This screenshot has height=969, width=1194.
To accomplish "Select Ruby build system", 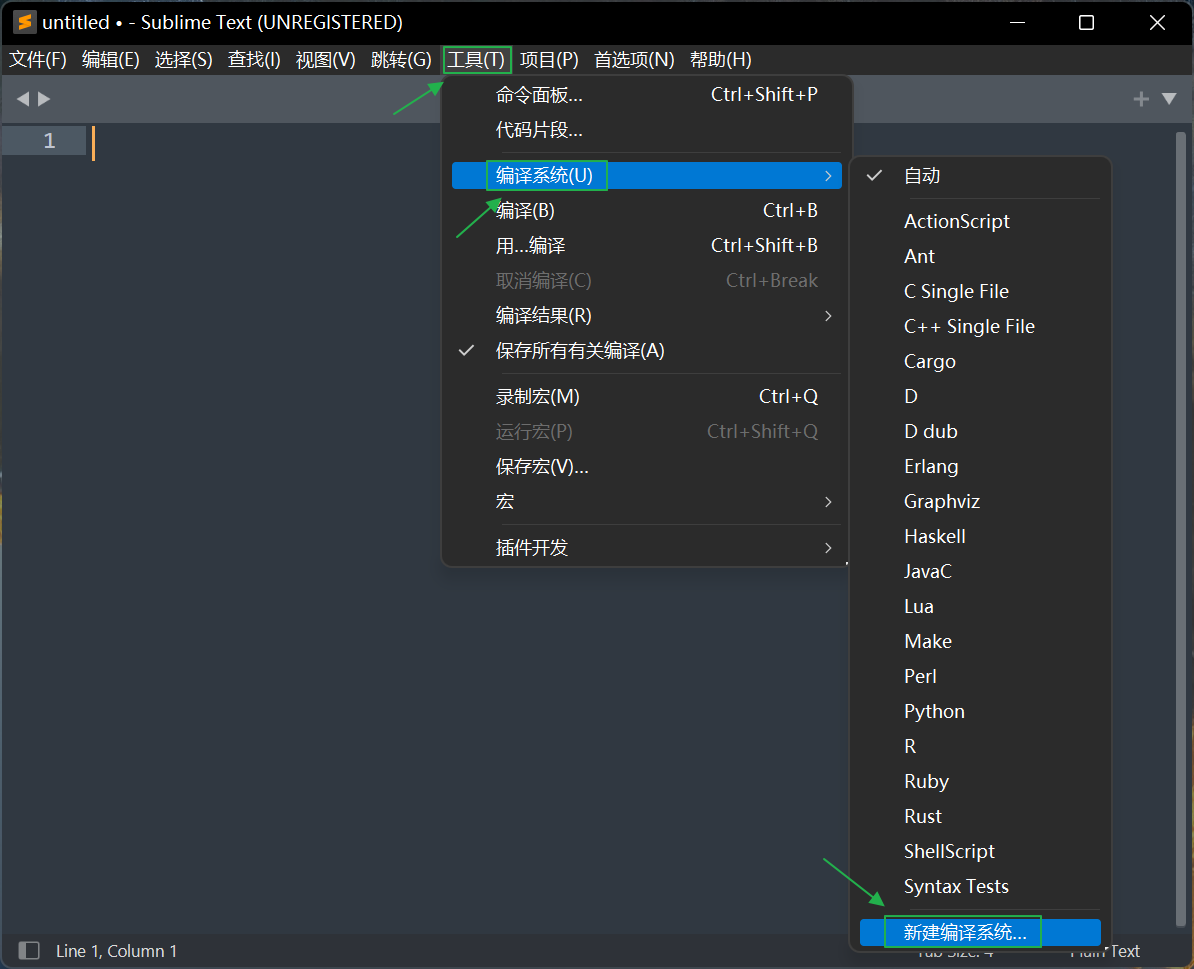I will click(x=980, y=782).
